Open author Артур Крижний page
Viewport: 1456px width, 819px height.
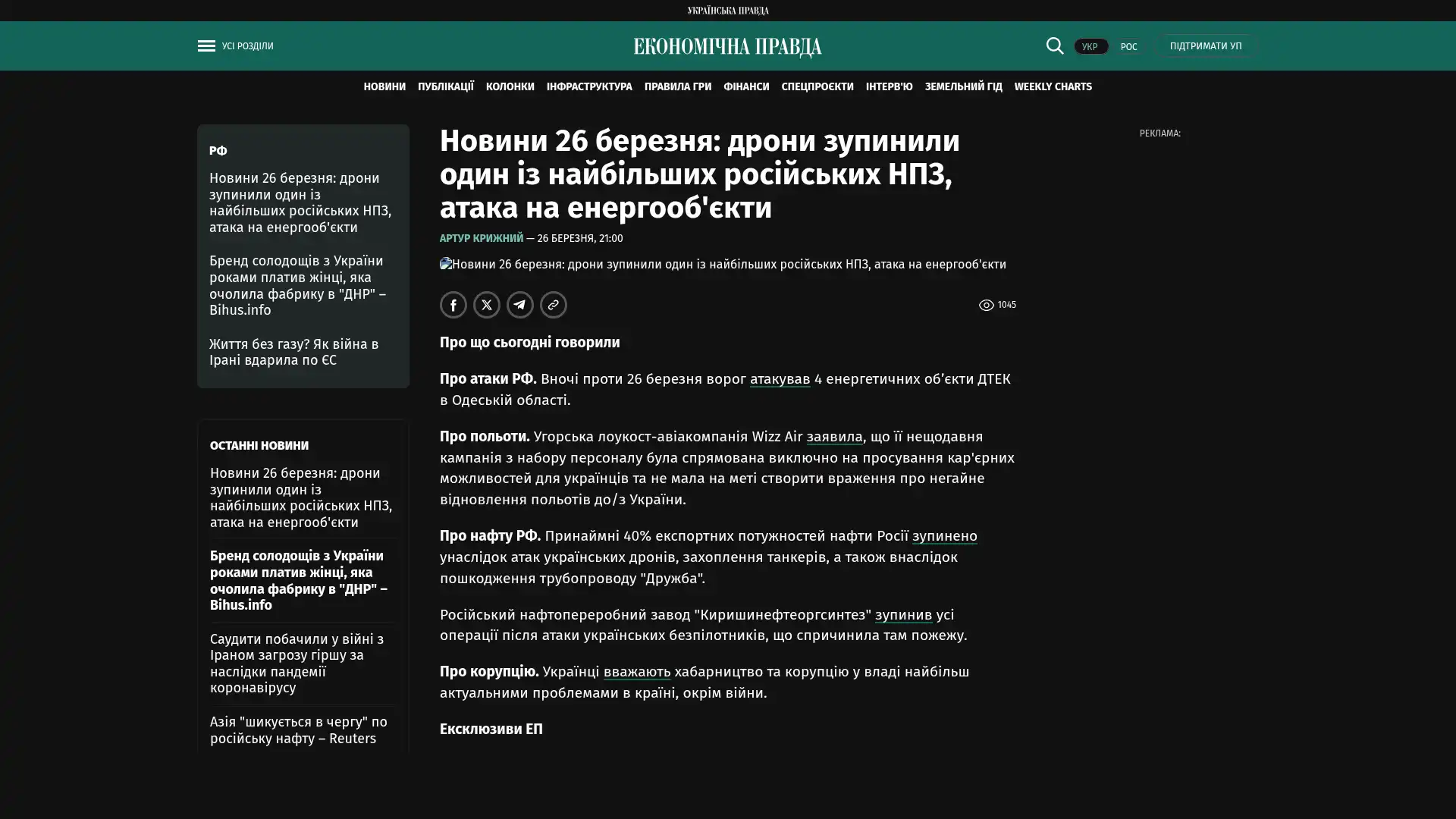[481, 239]
